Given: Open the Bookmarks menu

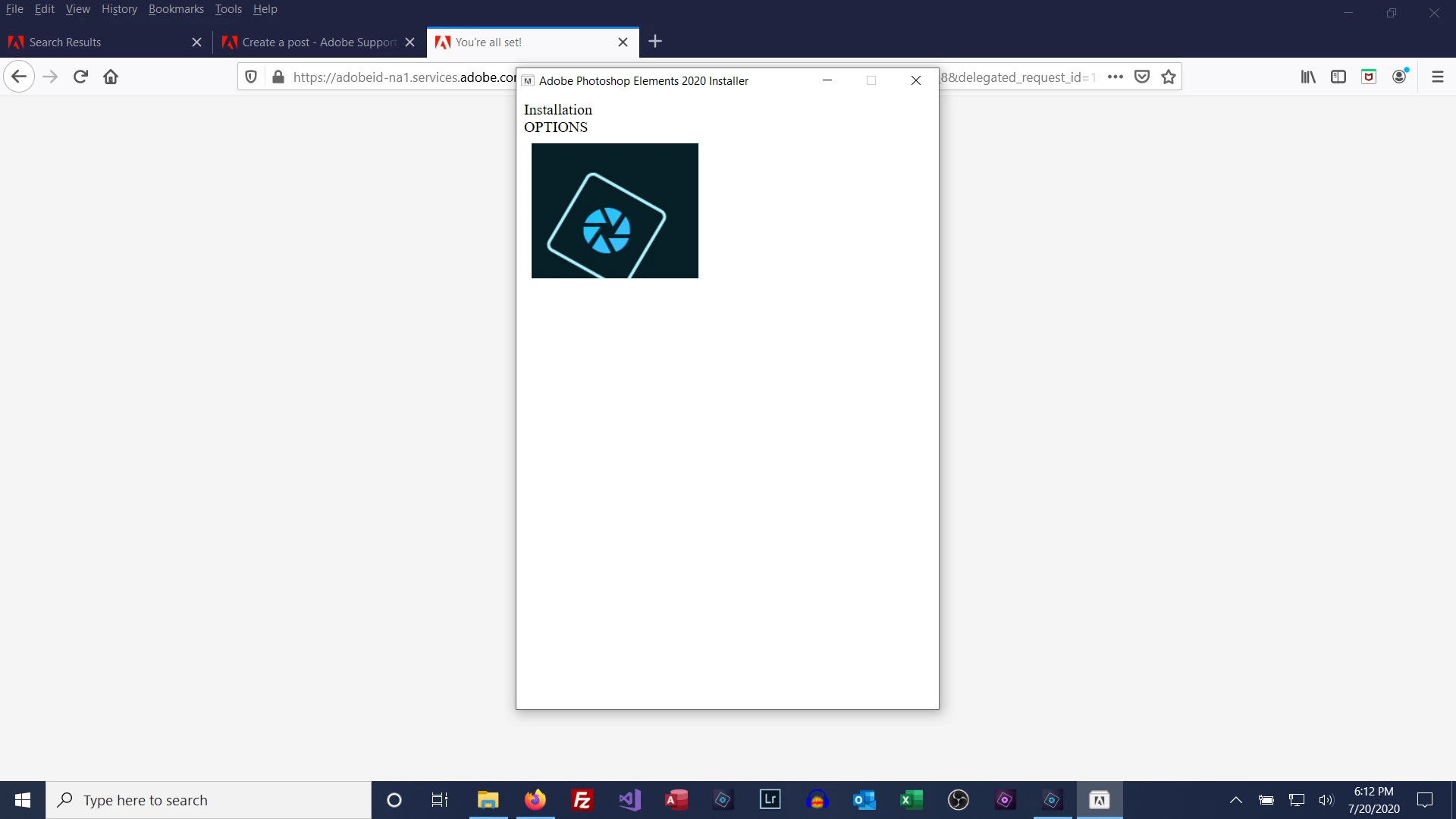Looking at the screenshot, I should [x=176, y=9].
